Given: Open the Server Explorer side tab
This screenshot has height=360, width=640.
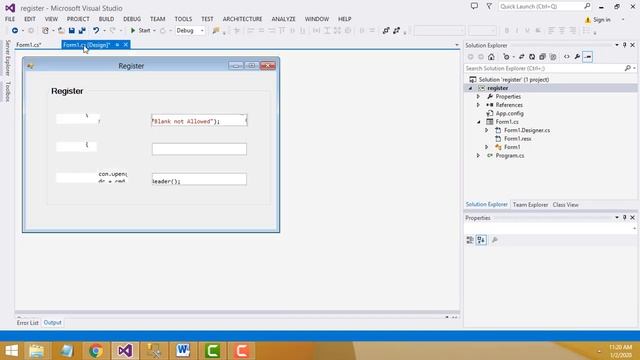Looking at the screenshot, I should click(7, 58).
